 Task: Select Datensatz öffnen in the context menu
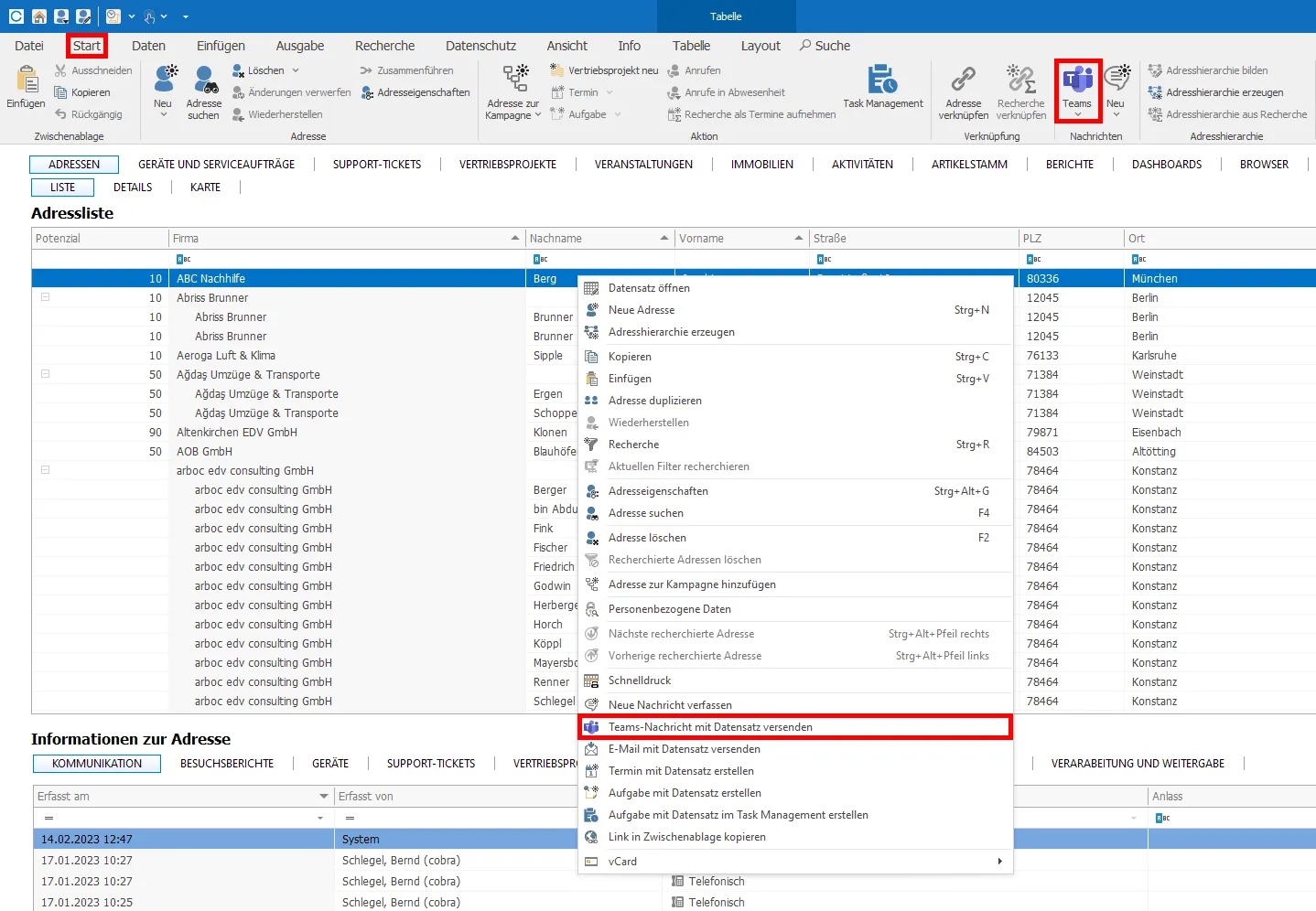(795, 288)
